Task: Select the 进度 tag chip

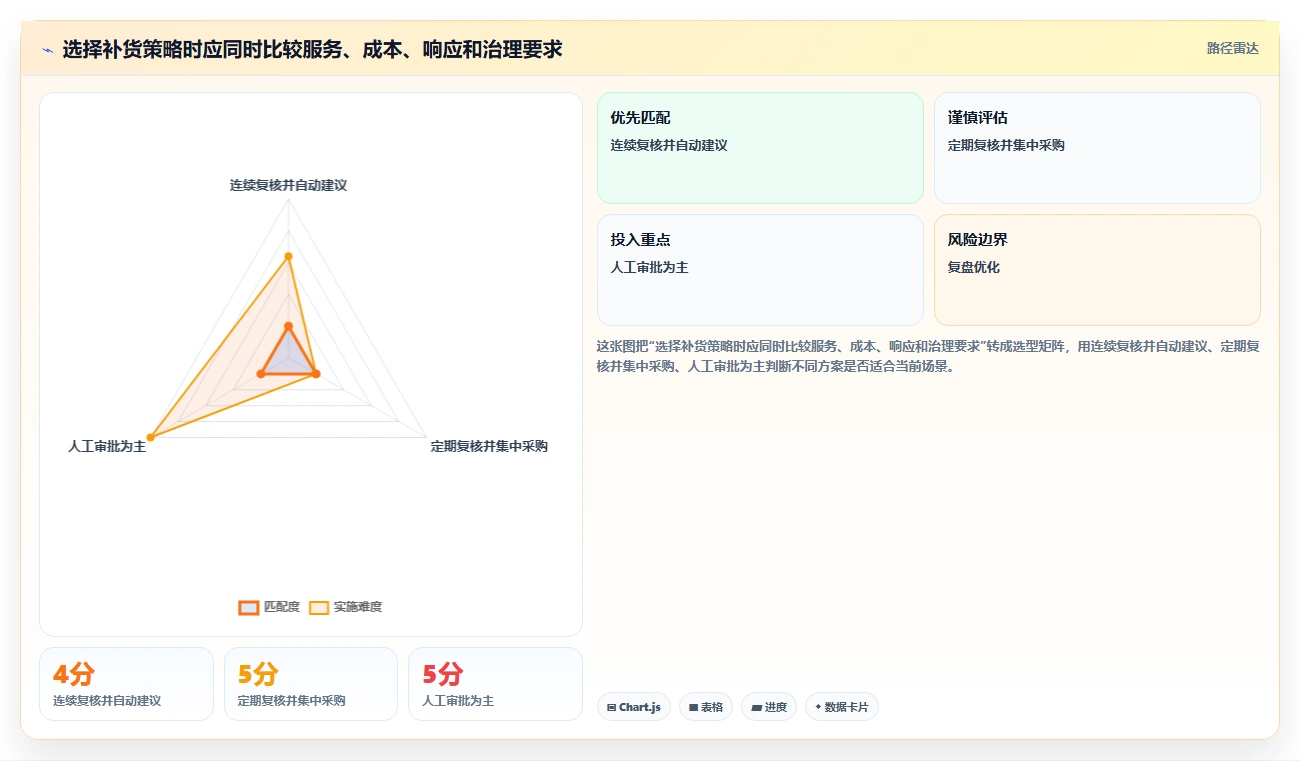Action: click(x=769, y=707)
